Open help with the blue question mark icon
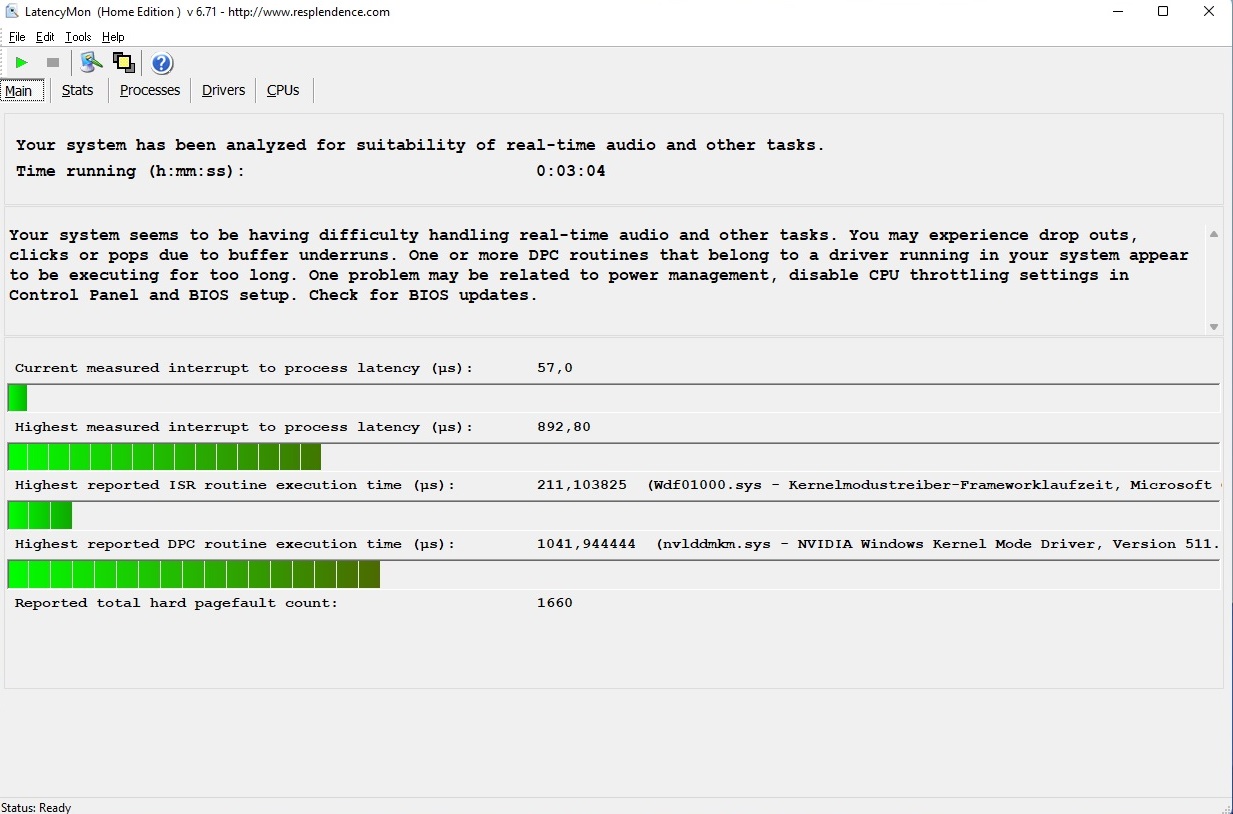Screen dimensions: 1233x814 click(x=162, y=64)
